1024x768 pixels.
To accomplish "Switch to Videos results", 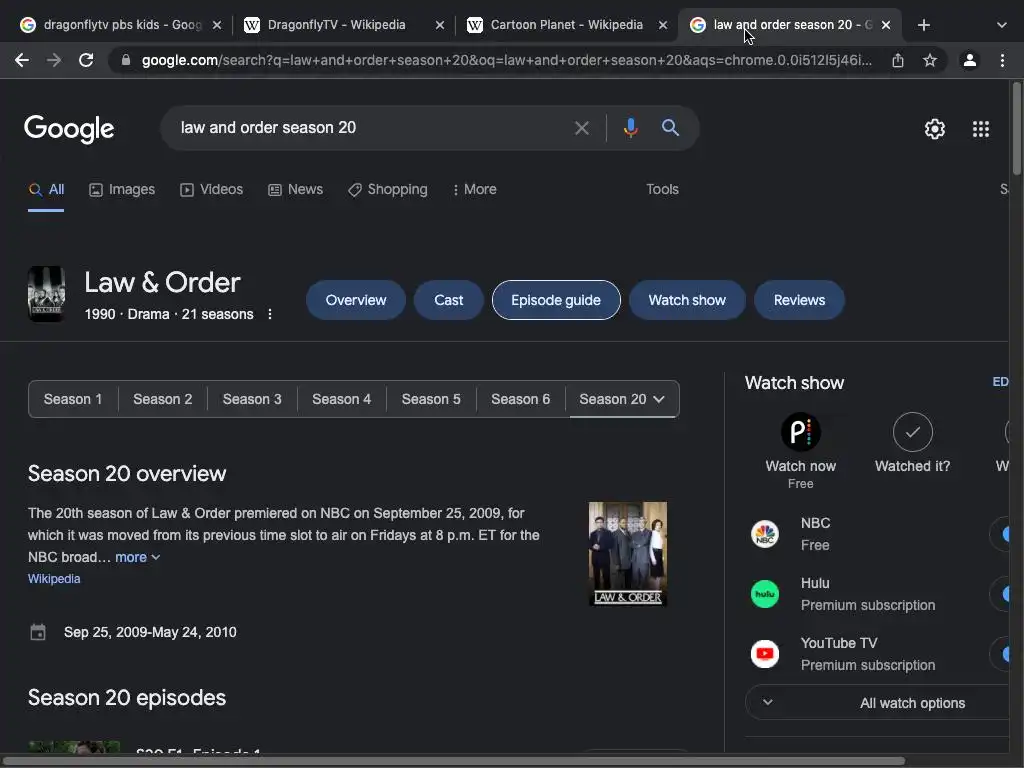I will click(x=211, y=189).
